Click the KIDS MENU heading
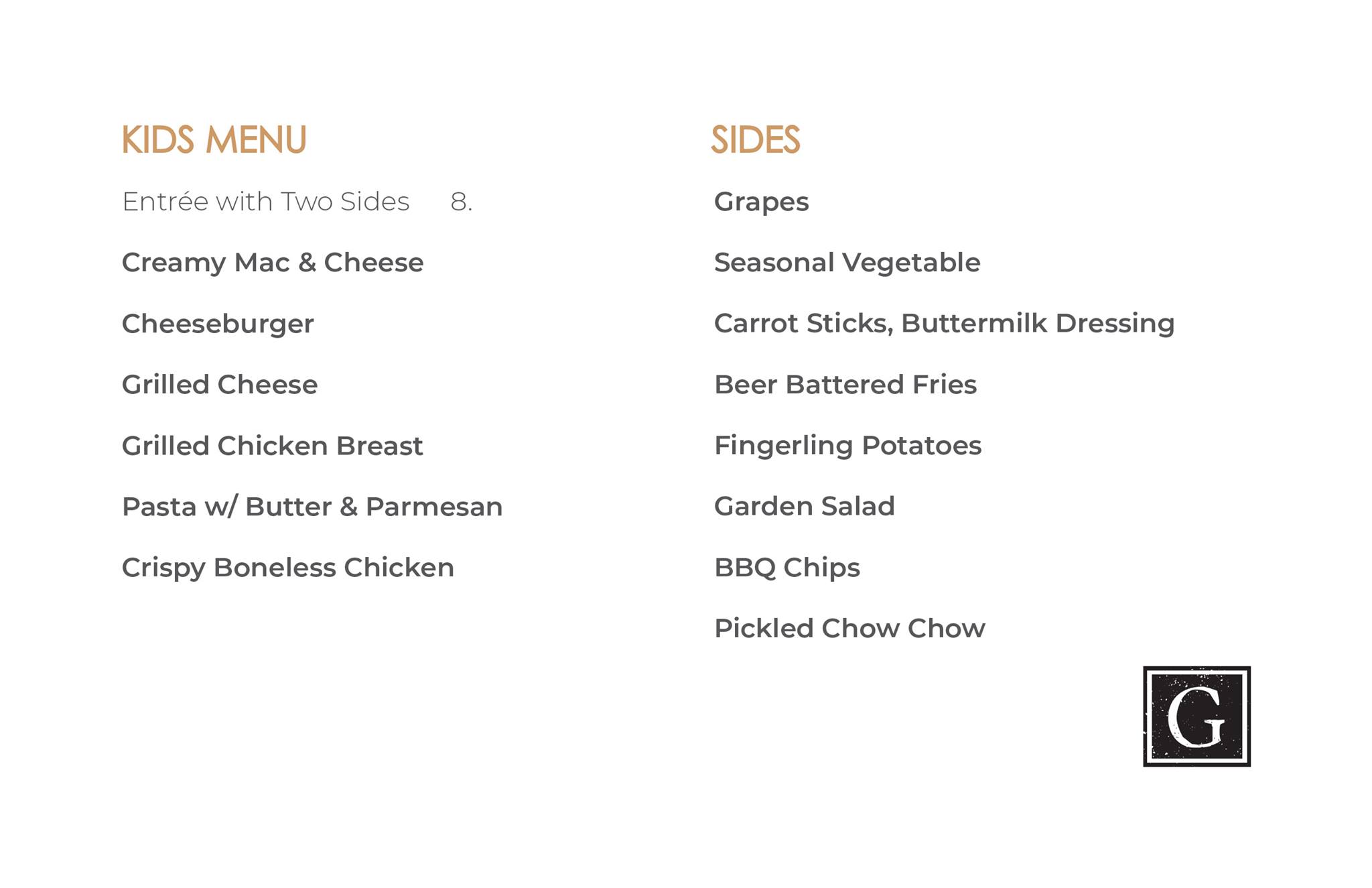Screen dimensions: 1372x888 coord(214,140)
